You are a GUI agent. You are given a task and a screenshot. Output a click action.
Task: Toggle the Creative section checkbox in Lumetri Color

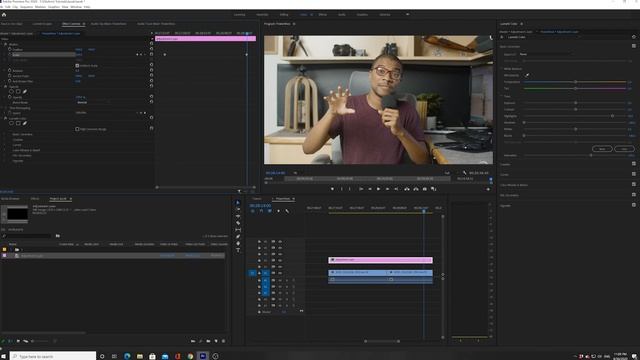[x=634, y=164]
